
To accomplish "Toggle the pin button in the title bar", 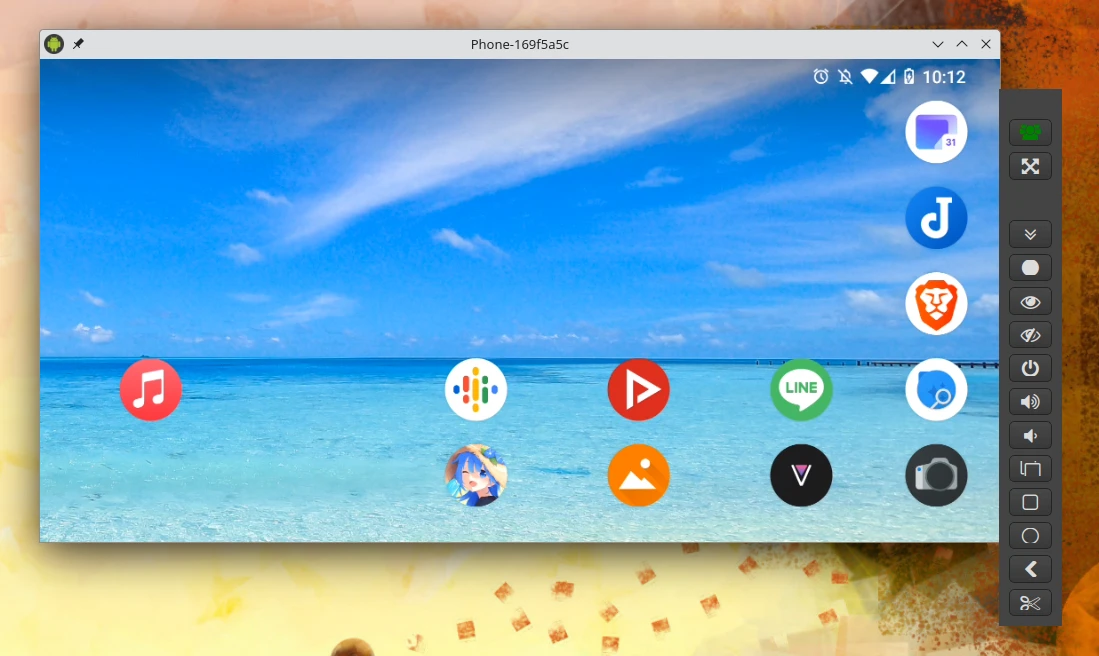I will 78,44.
